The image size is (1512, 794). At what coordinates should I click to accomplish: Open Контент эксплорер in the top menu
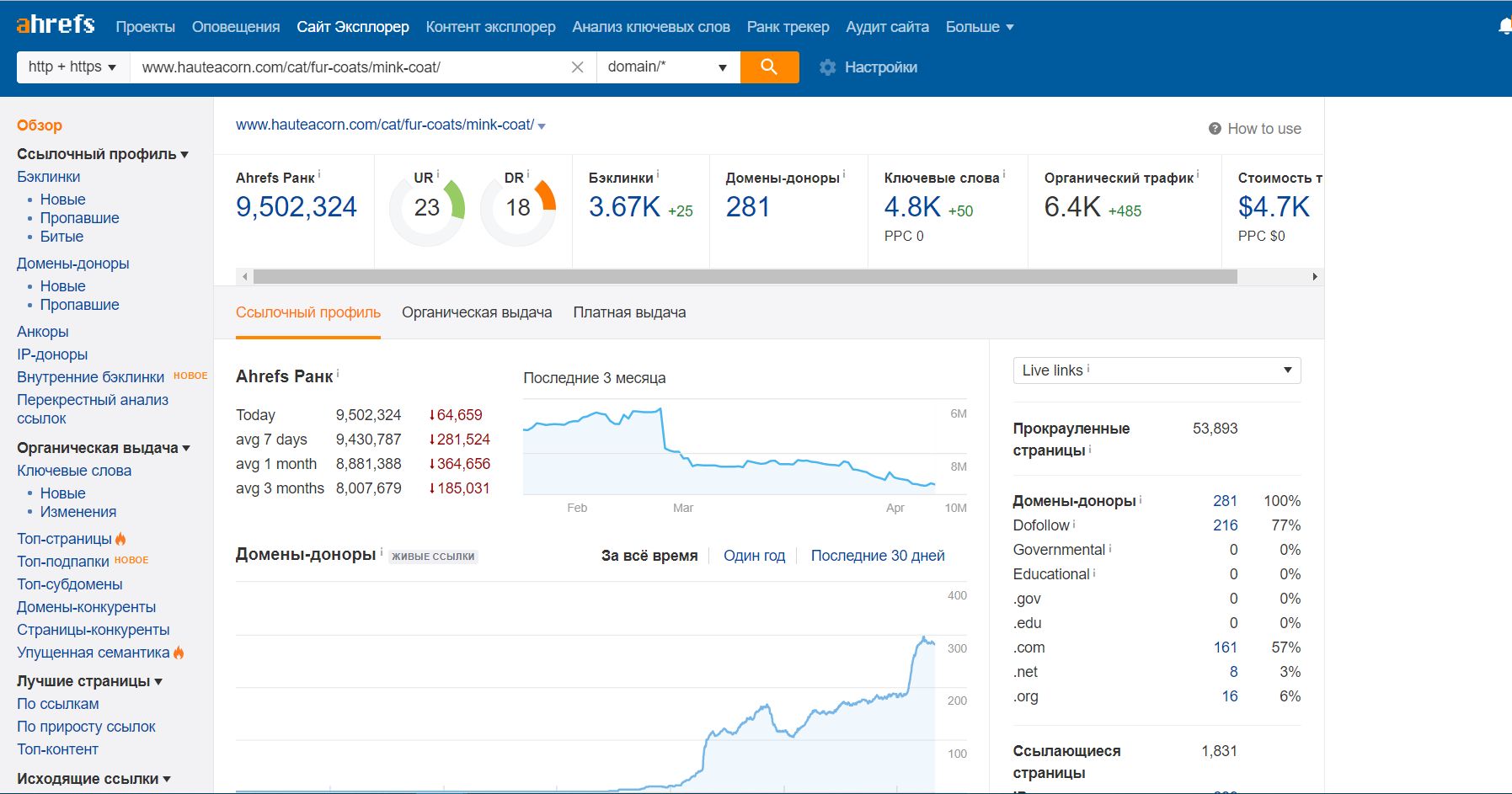pyautogui.click(x=491, y=27)
